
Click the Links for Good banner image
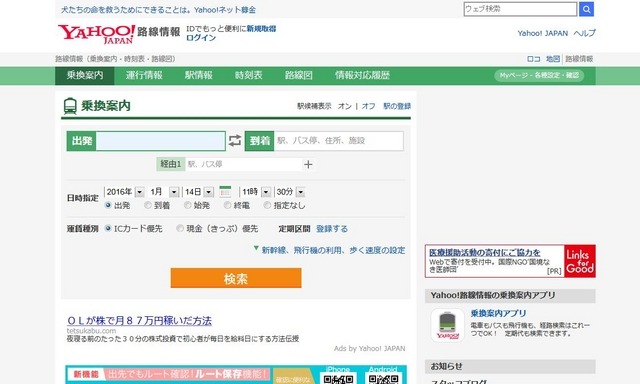580,261
